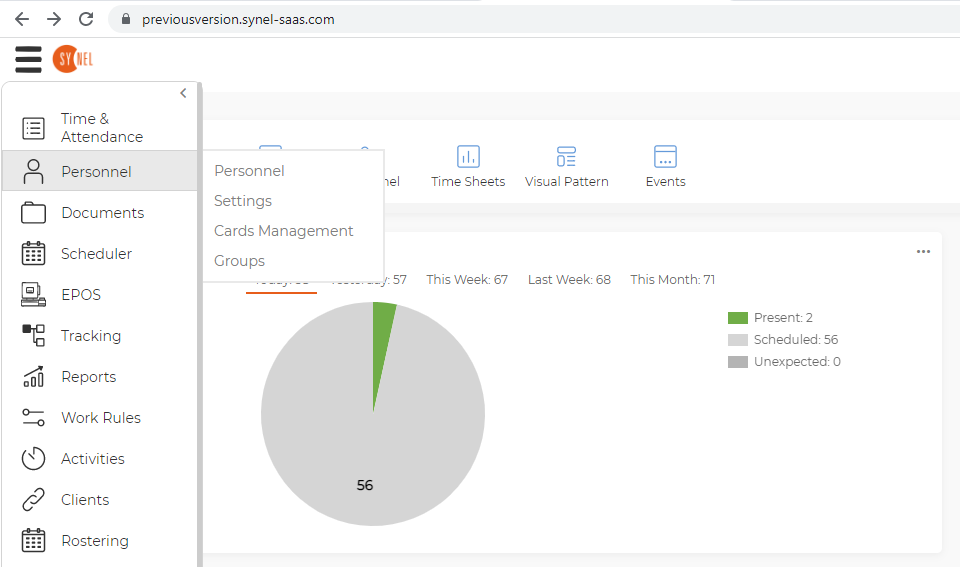Open Time & Attendance menu item
960x567 pixels.
(102, 127)
